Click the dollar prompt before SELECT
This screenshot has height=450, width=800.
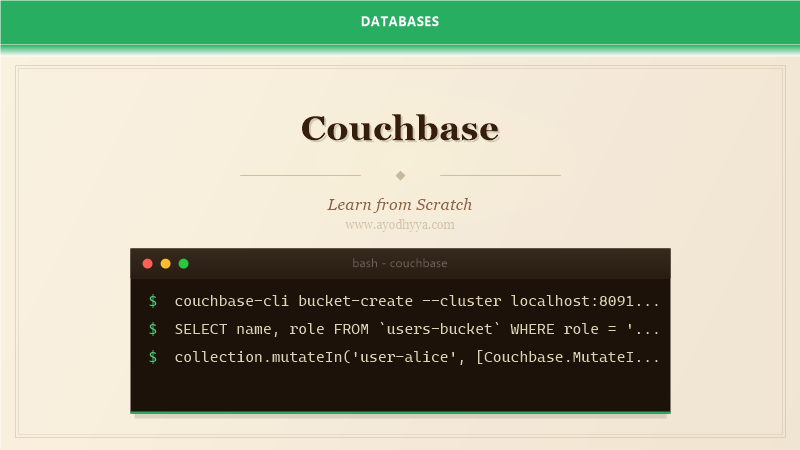tap(153, 329)
